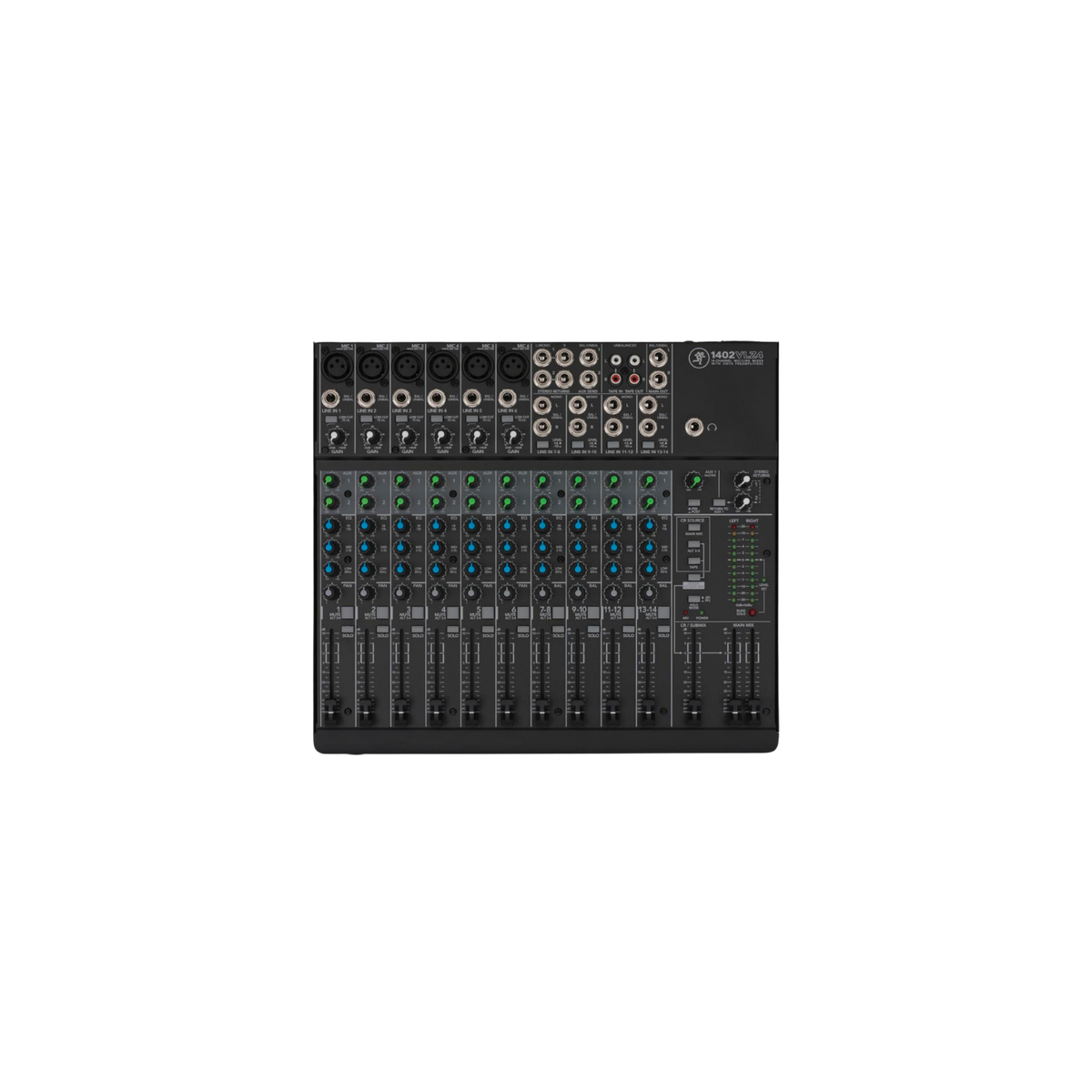The image size is (1092, 1092).
Task: Click the MAIN OUT left jack
Action: [x=658, y=356]
